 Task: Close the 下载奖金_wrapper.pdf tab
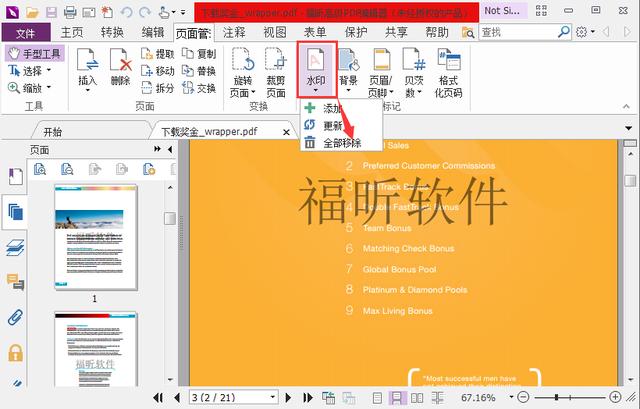click(287, 132)
